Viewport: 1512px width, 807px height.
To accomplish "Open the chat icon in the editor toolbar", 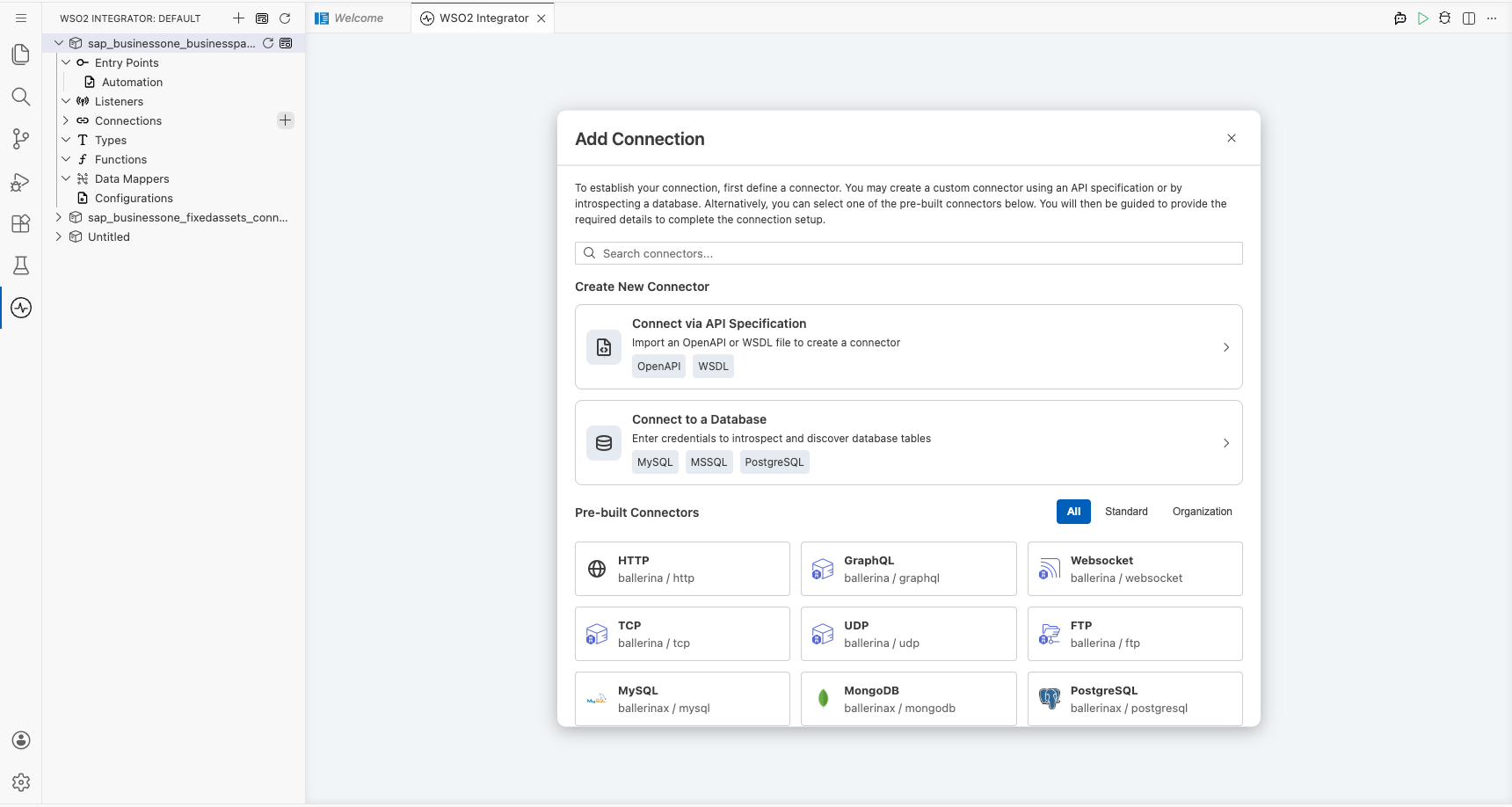I will [x=1400, y=18].
